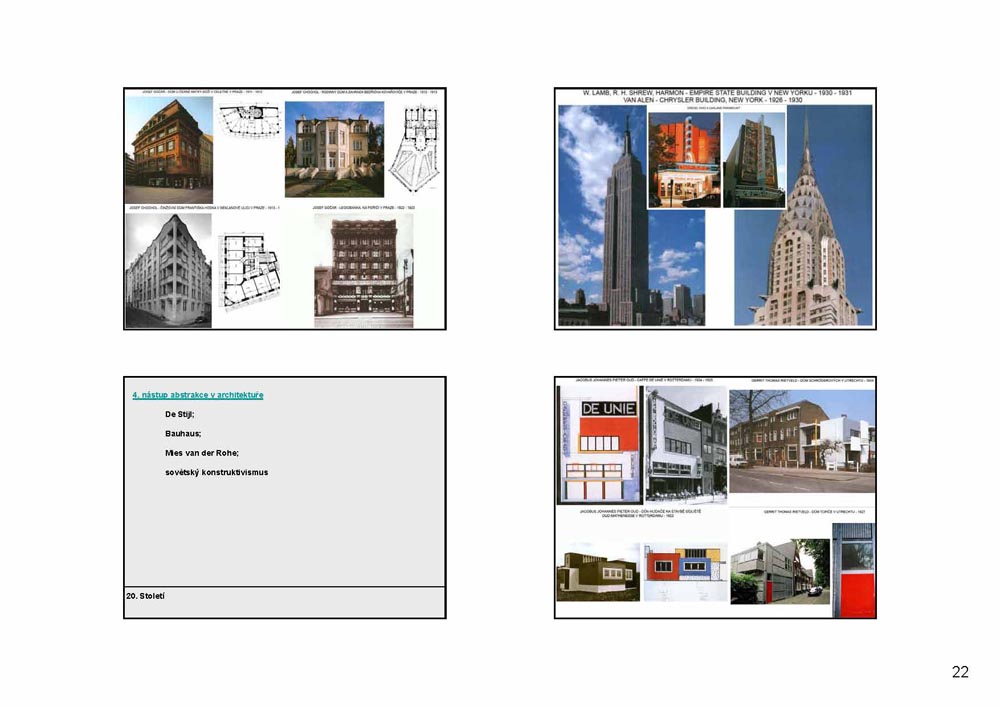This screenshot has height=707, width=1000.
Task: Click the red door detail photo
Action: coord(854,570)
